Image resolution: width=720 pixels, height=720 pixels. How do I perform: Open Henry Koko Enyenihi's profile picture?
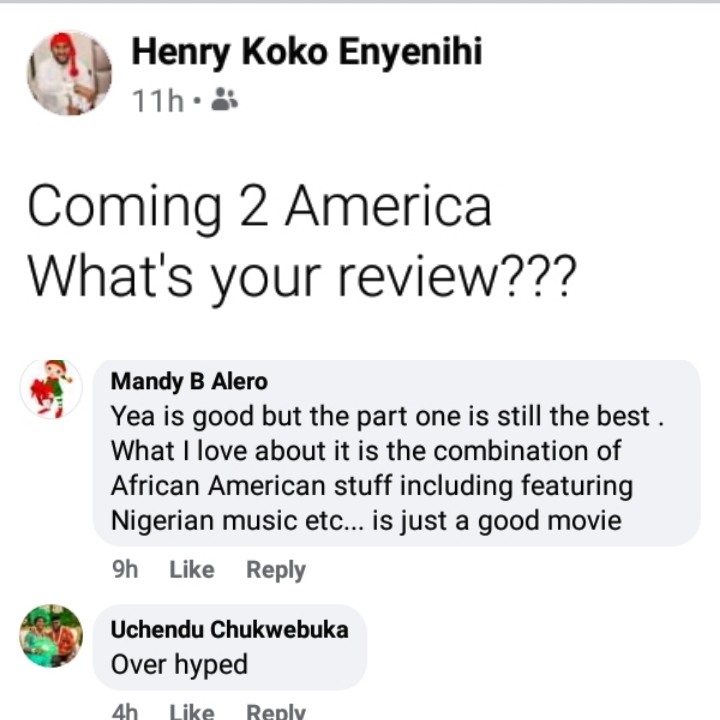pyautogui.click(x=69, y=73)
